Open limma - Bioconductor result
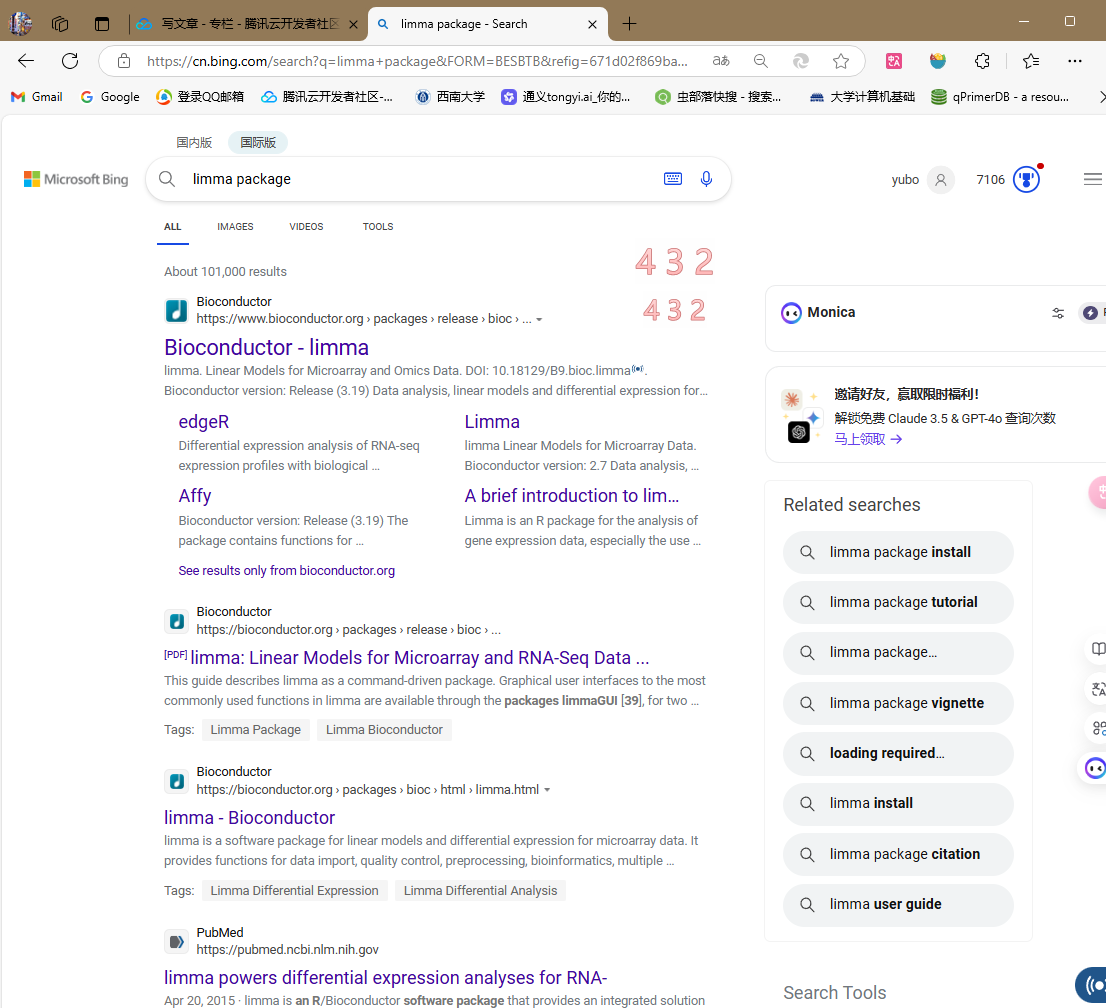The width and height of the screenshot is (1106, 1008). pos(250,818)
